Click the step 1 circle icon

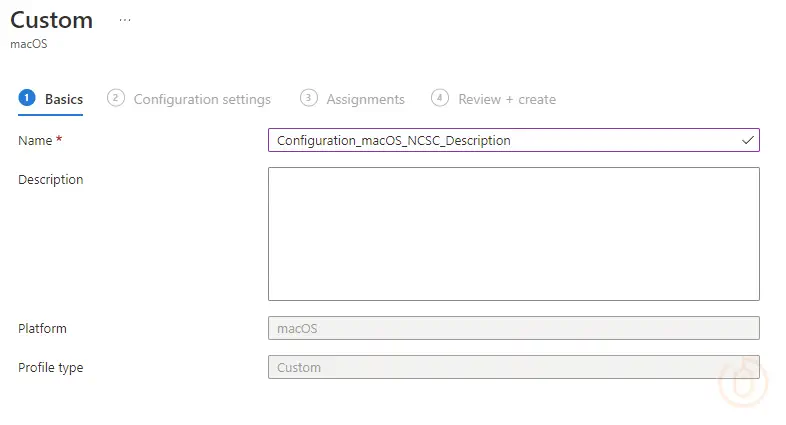coord(26,98)
